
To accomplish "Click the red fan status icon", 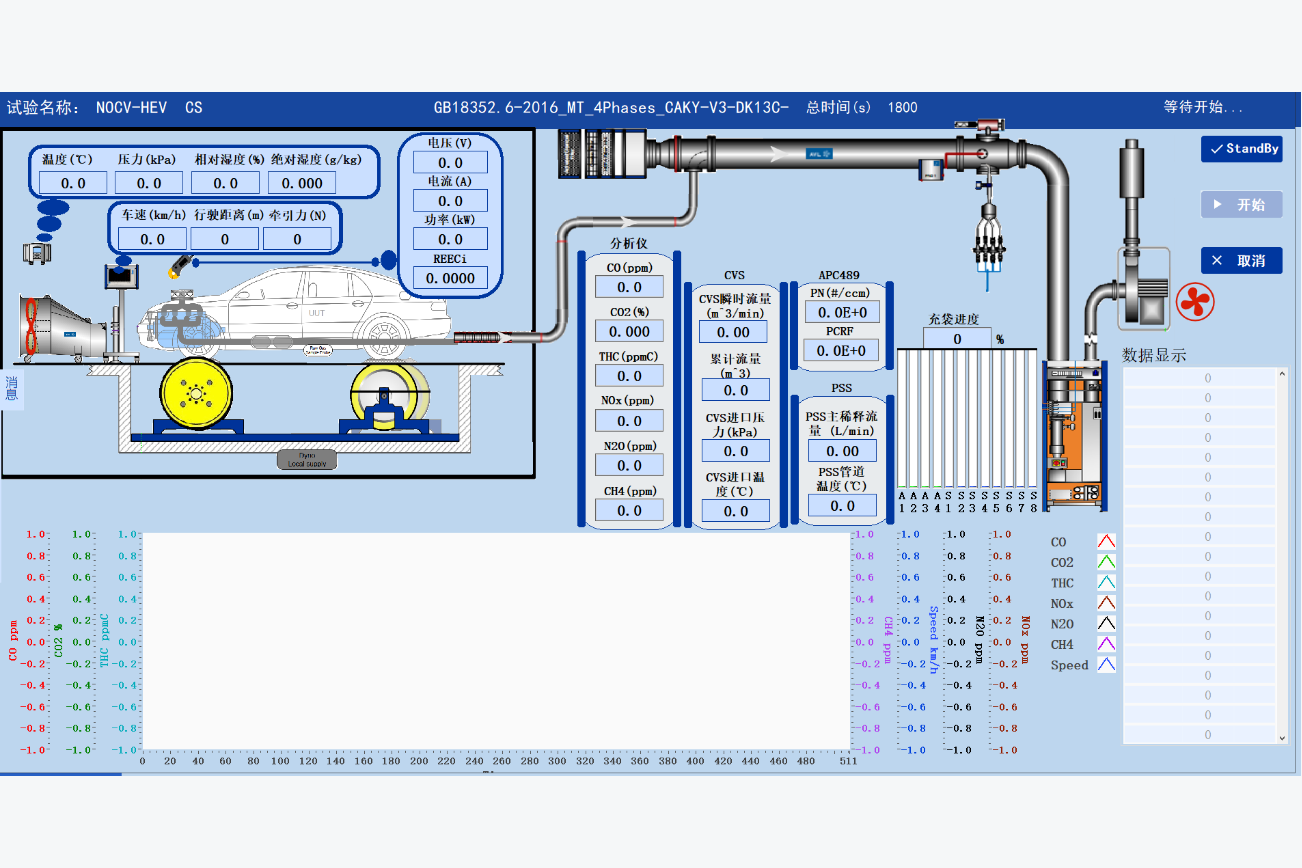I will (1195, 302).
